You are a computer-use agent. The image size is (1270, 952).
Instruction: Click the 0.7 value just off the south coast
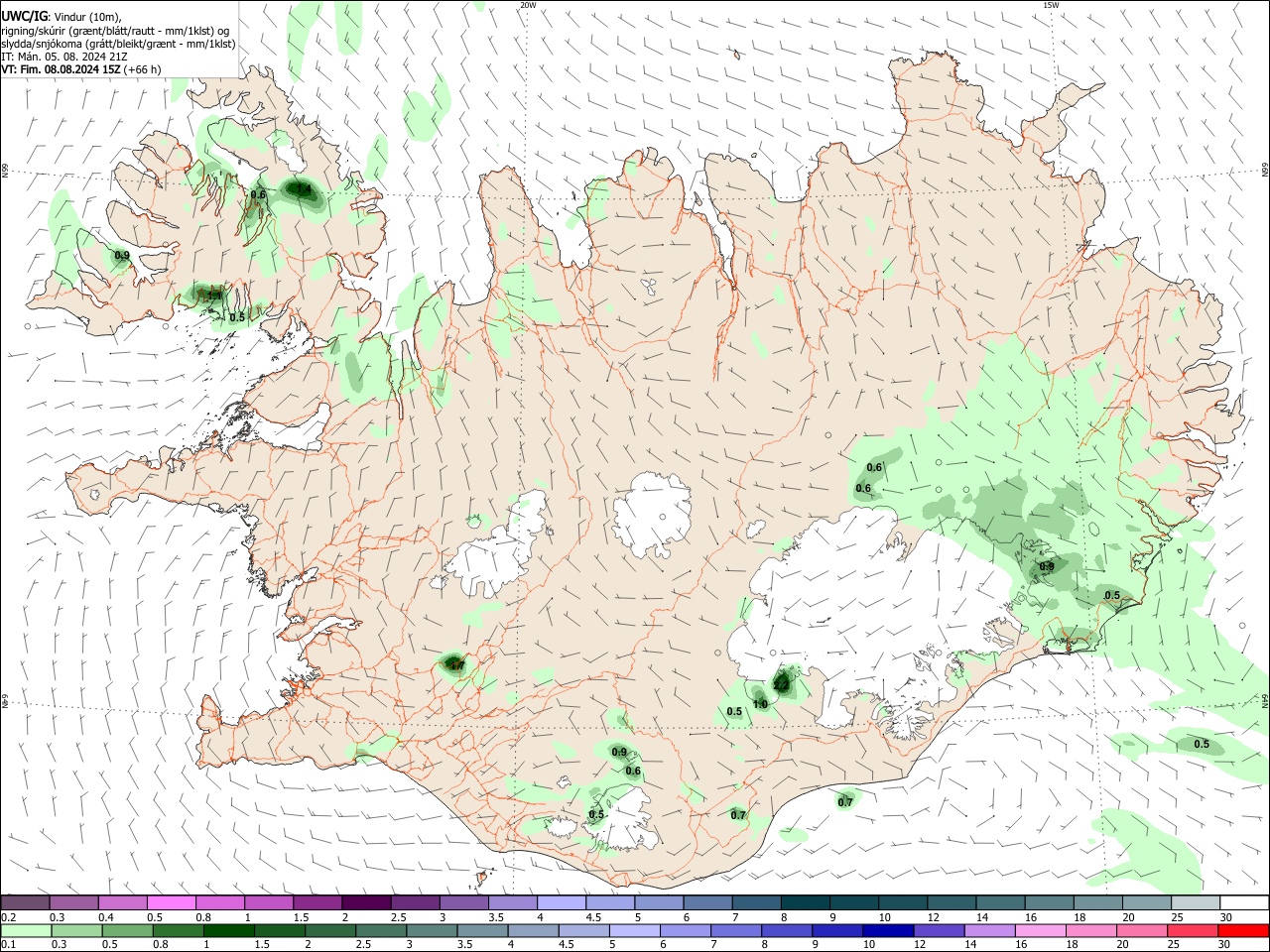click(845, 802)
